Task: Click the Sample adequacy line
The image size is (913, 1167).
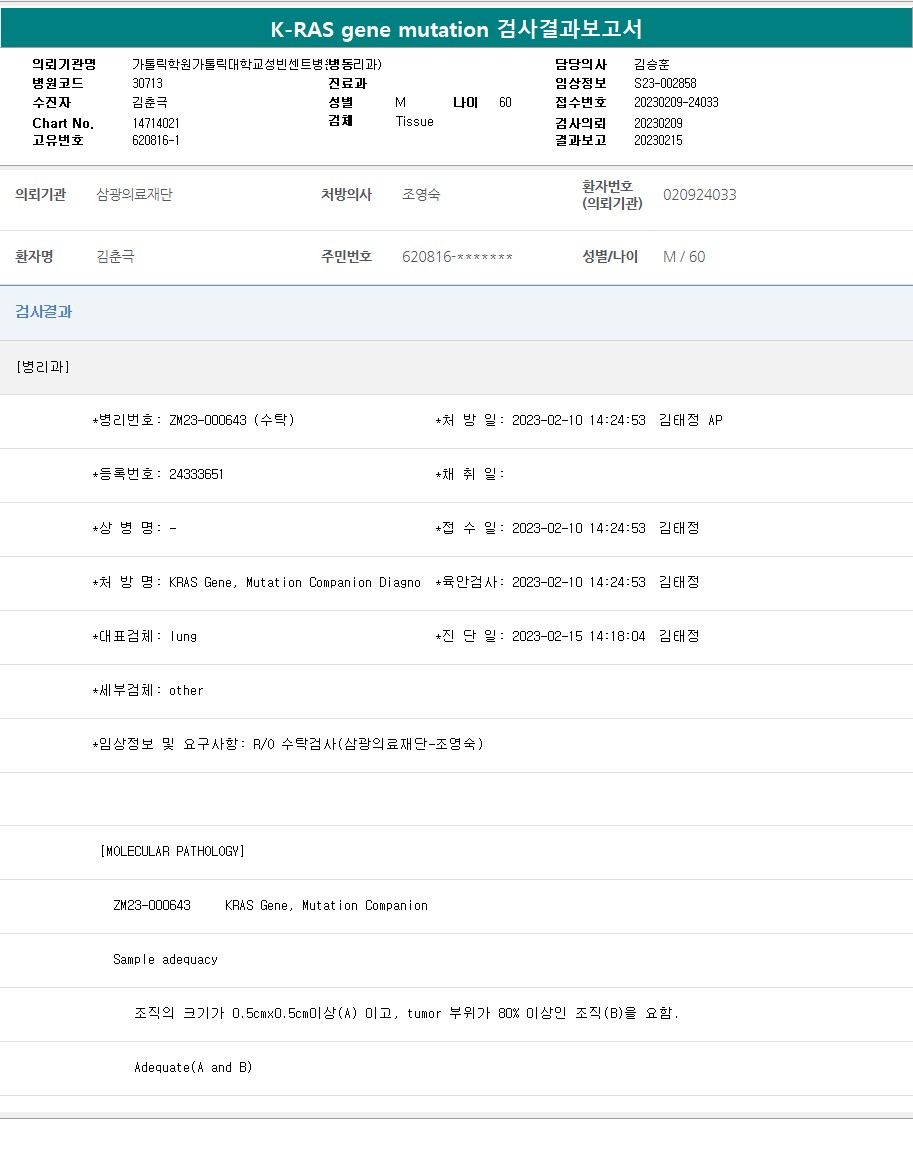Action: [x=165, y=959]
